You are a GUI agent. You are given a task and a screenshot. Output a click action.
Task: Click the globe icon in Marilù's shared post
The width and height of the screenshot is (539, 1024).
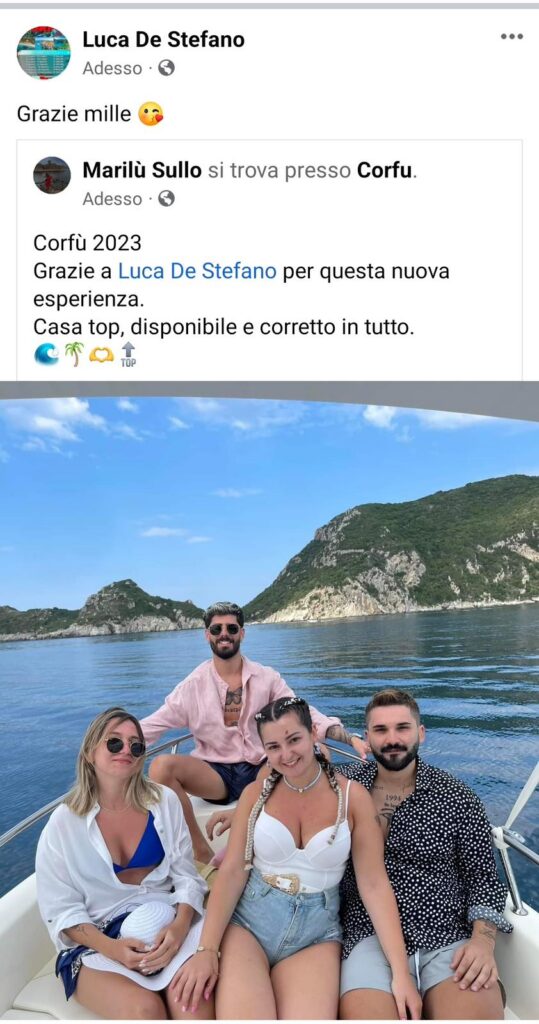(x=166, y=198)
